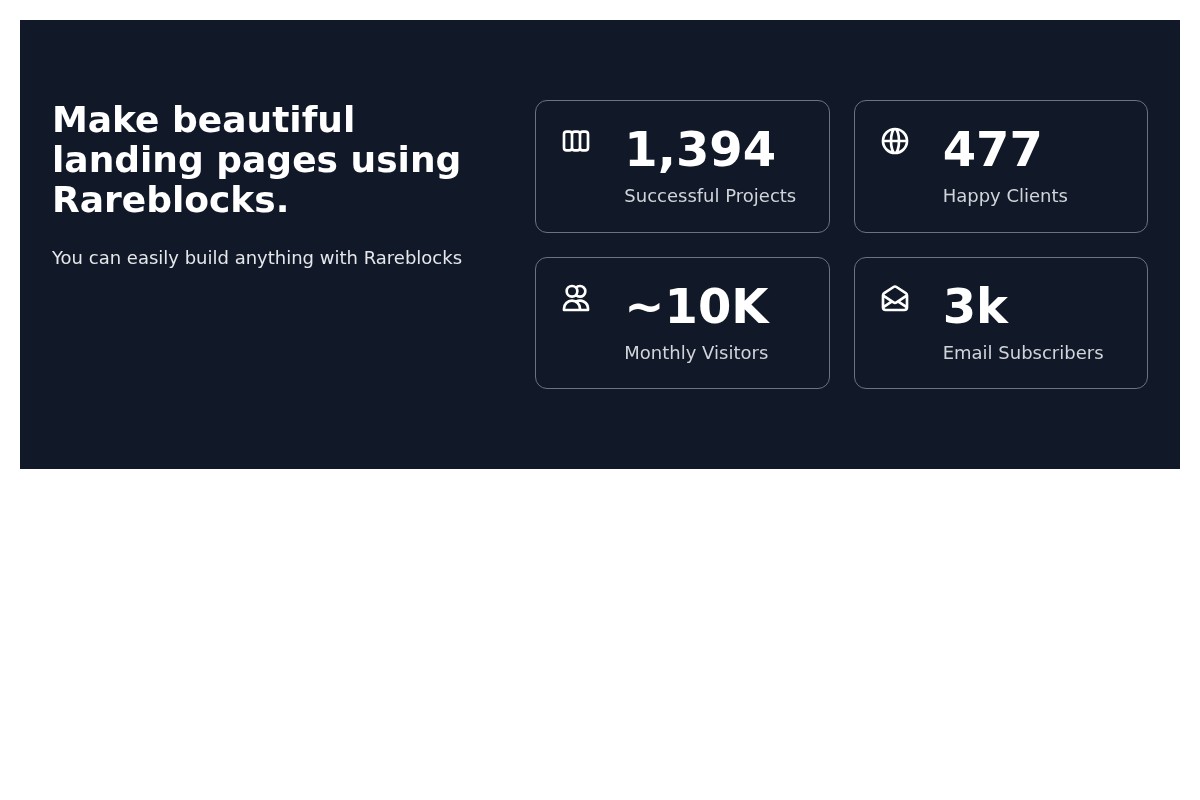The height and width of the screenshot is (800, 1200).
Task: Click the 1,394 statistic number
Action: (699, 150)
